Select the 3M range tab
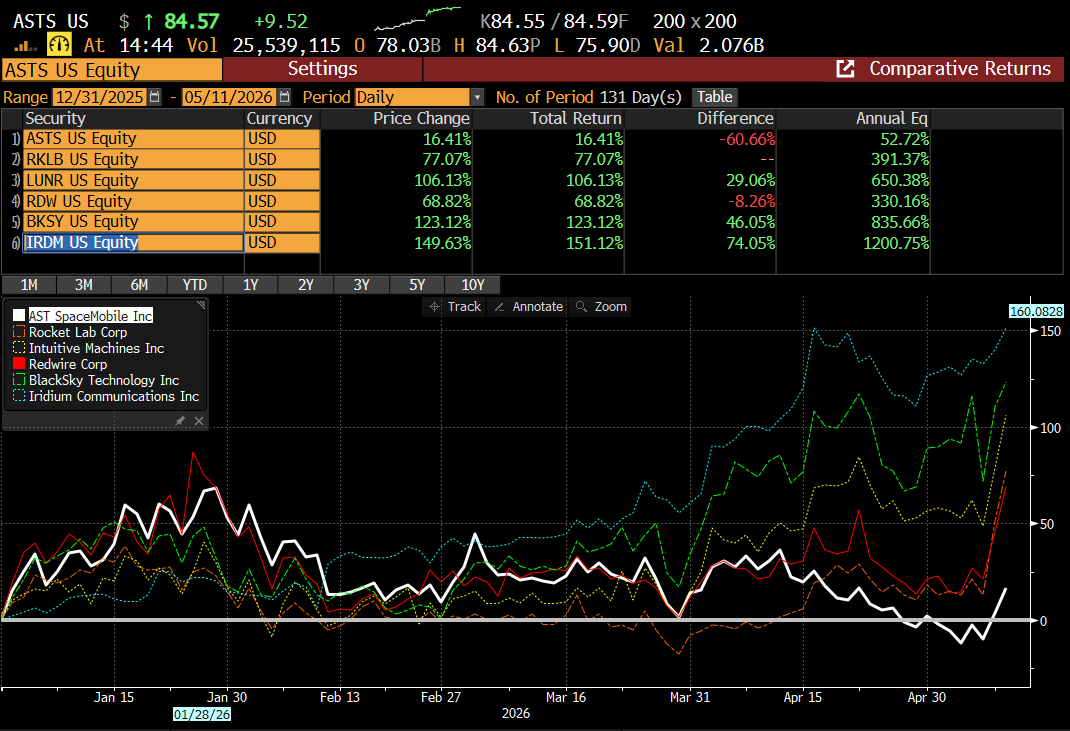 84,285
